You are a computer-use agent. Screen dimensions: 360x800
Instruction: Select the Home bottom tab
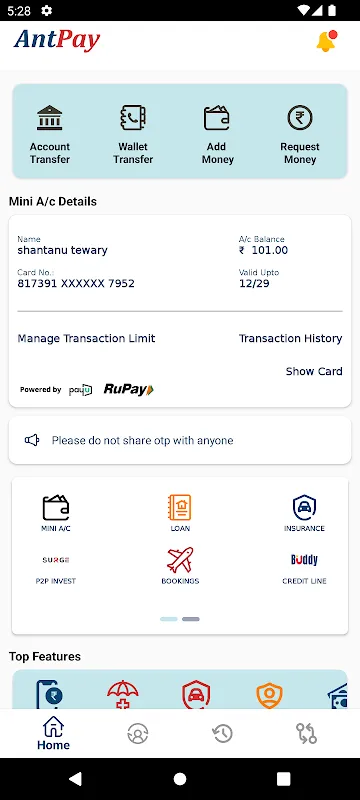[x=54, y=733]
